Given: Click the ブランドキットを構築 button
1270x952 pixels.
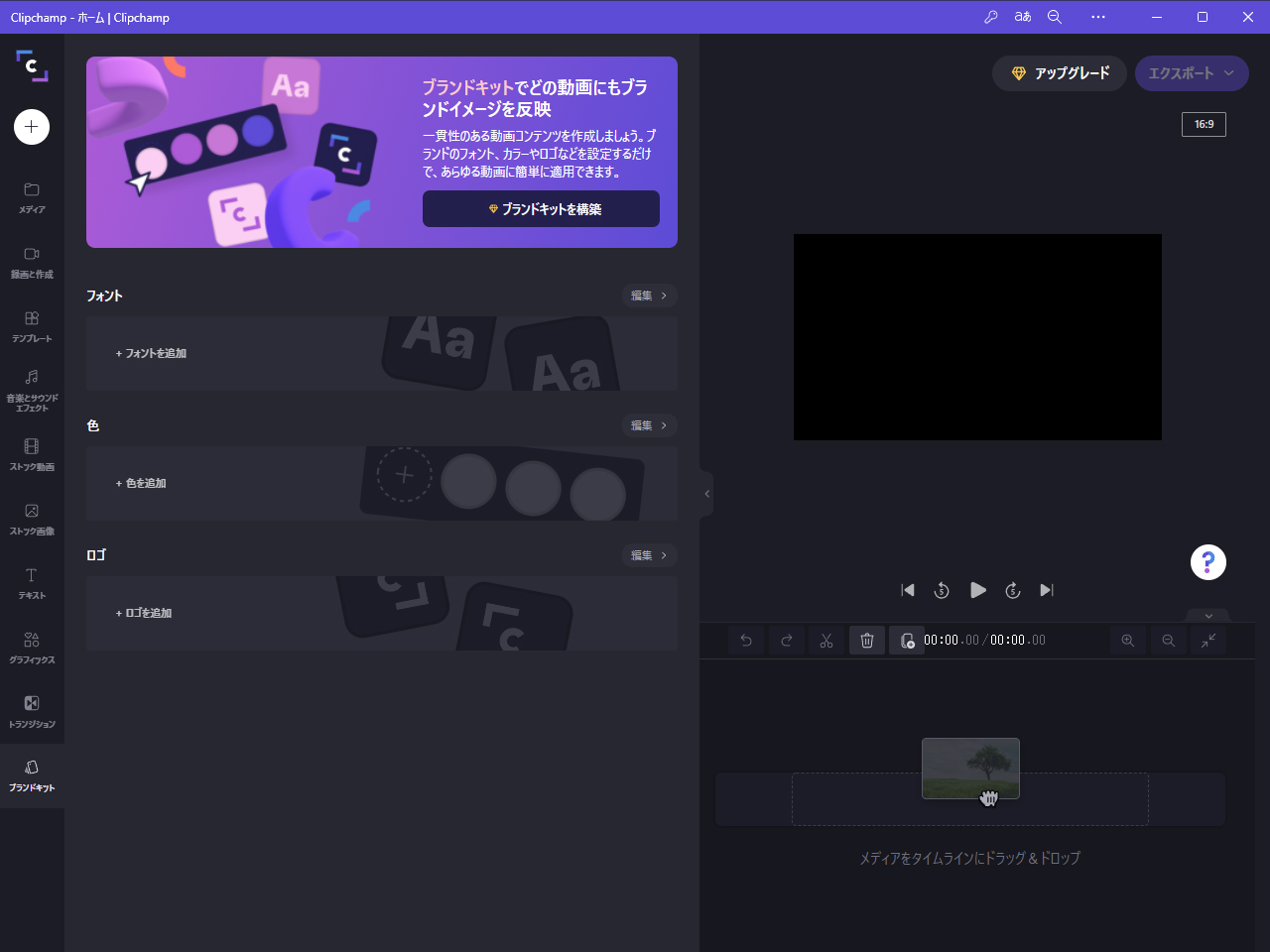Looking at the screenshot, I should click(x=541, y=209).
